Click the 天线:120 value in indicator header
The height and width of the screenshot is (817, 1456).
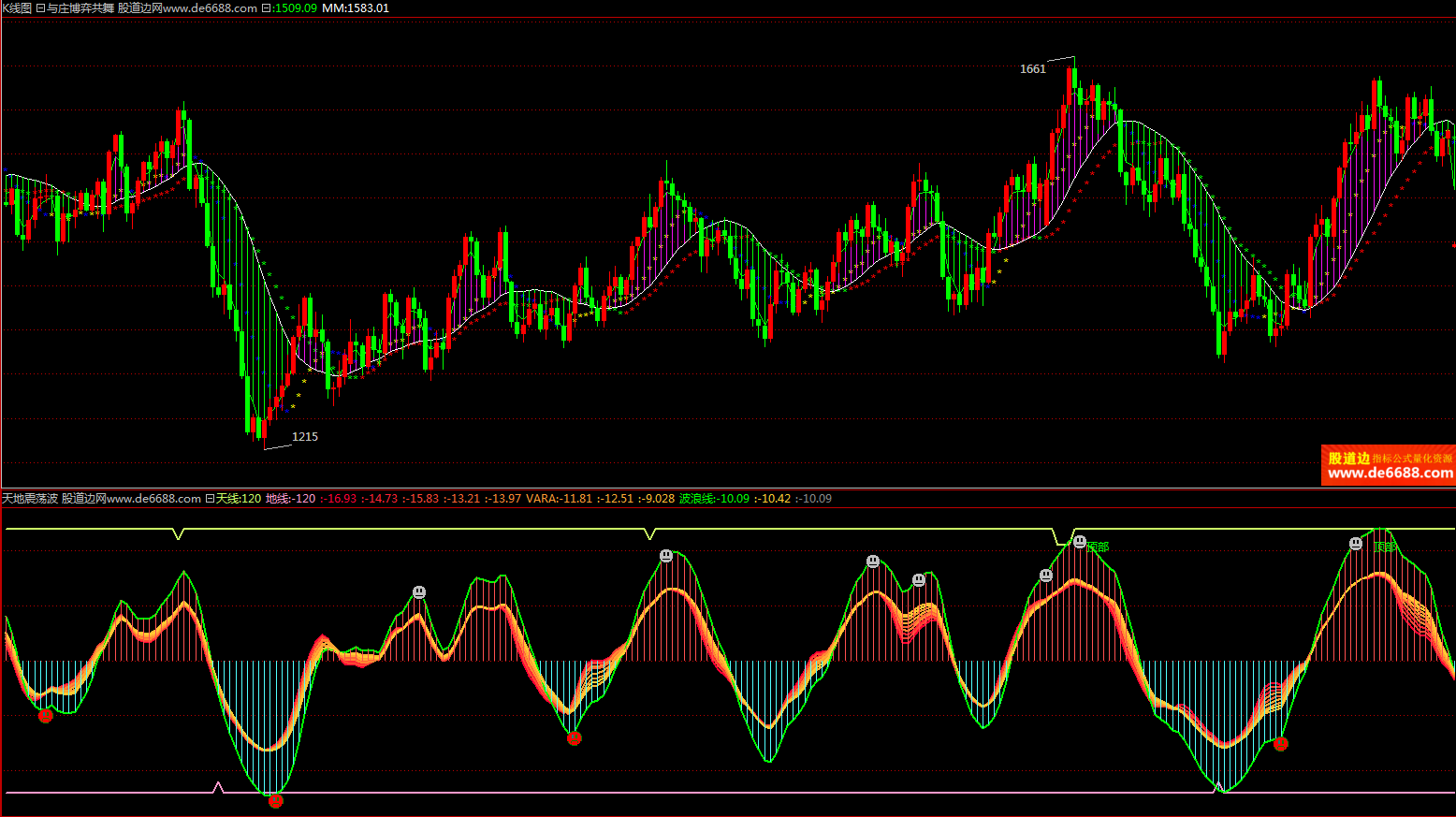point(239,499)
